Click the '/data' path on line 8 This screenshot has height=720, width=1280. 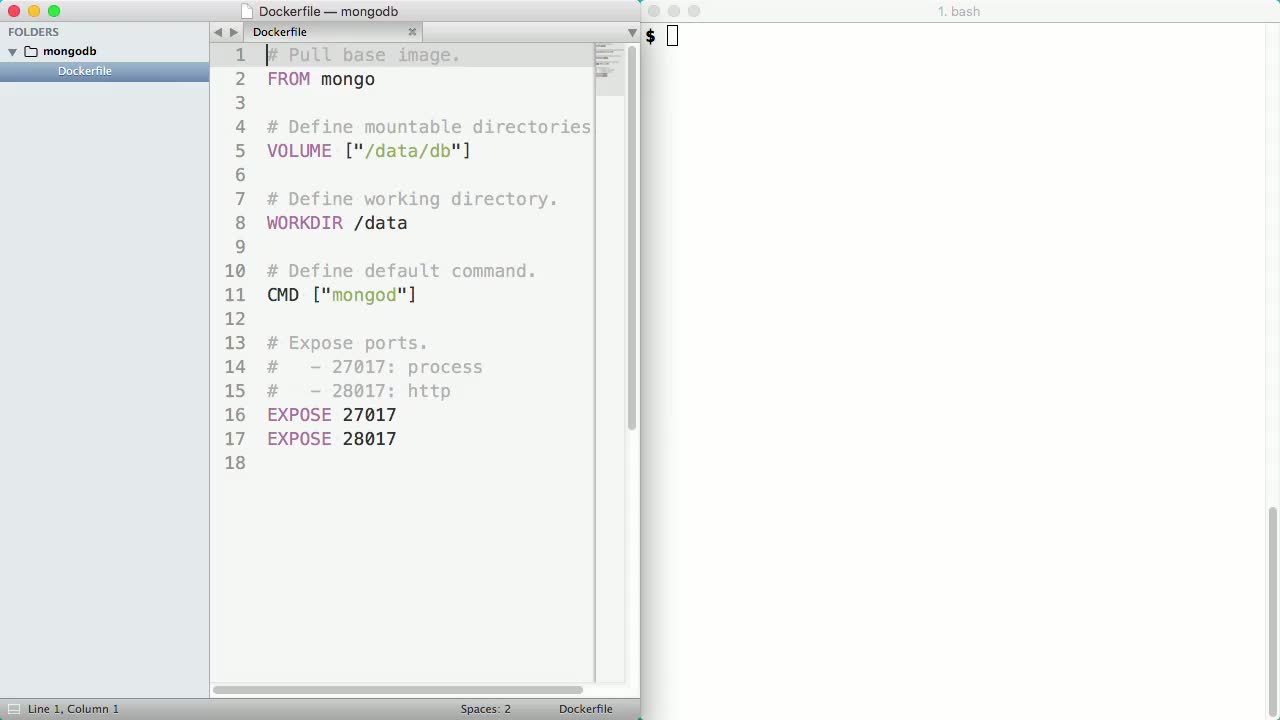coord(381,223)
